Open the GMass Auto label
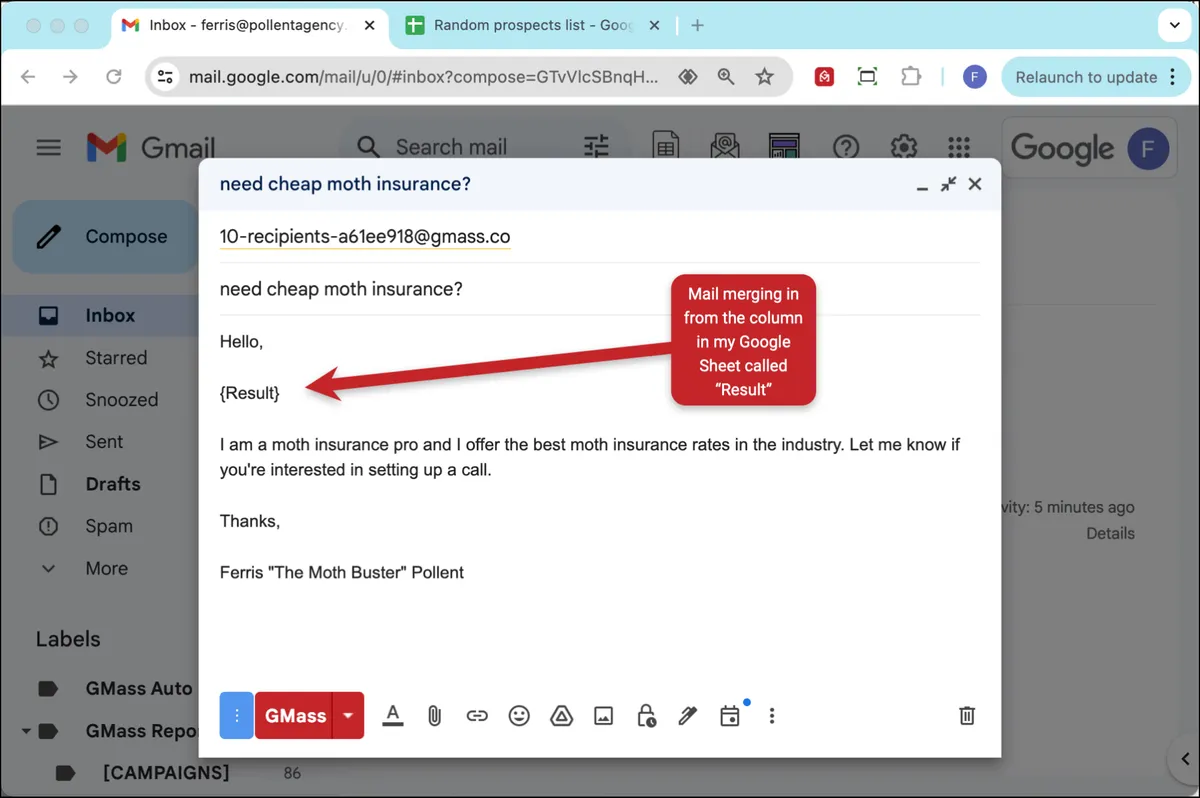The width and height of the screenshot is (1200, 798). [138, 689]
